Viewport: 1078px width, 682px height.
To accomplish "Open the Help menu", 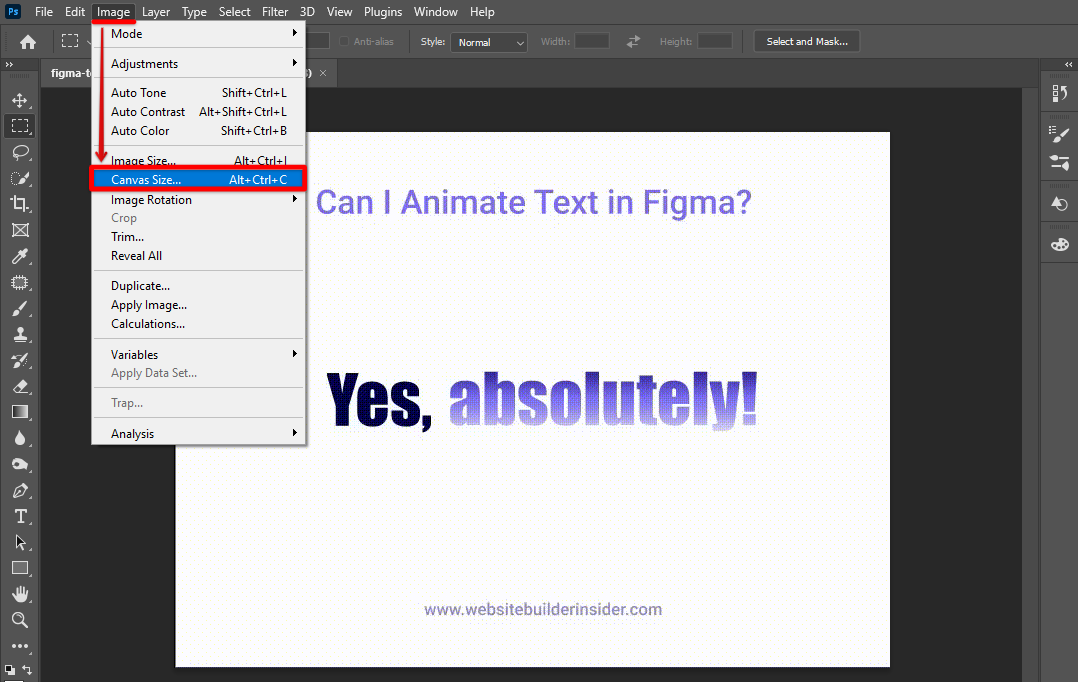I will click(x=482, y=12).
